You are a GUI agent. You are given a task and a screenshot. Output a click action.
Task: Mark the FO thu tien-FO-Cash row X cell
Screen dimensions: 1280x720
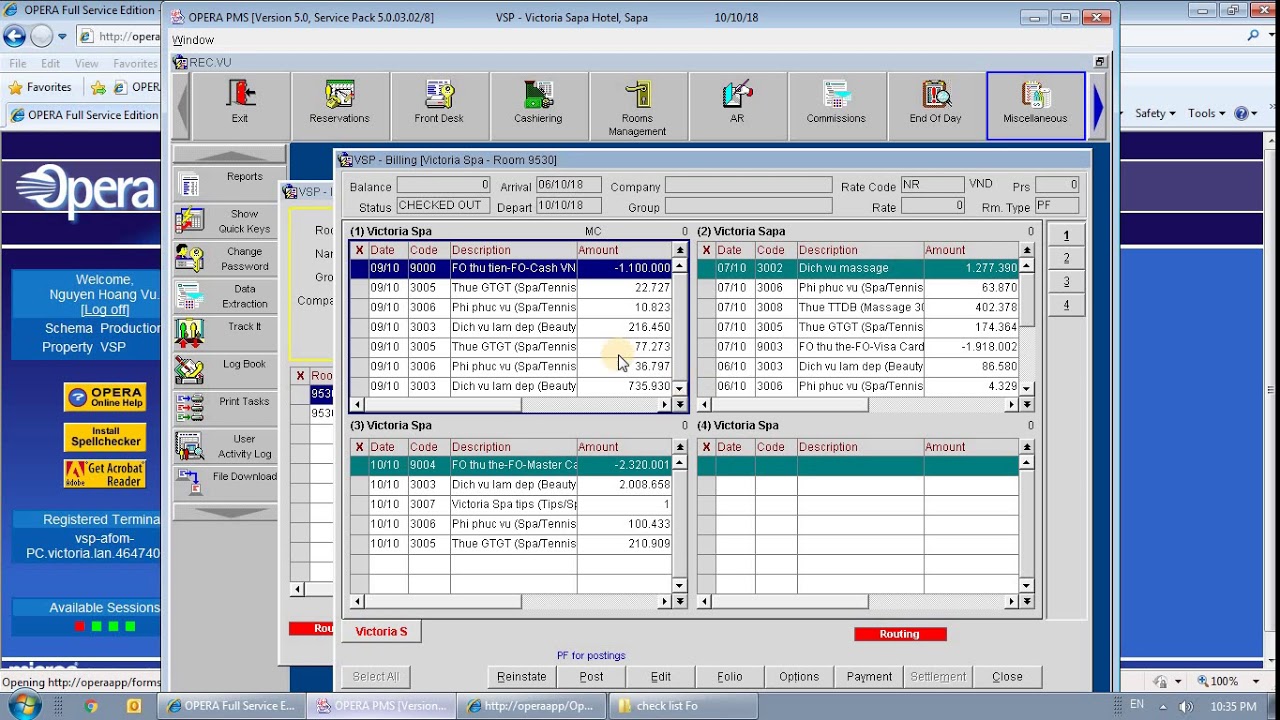[359, 268]
